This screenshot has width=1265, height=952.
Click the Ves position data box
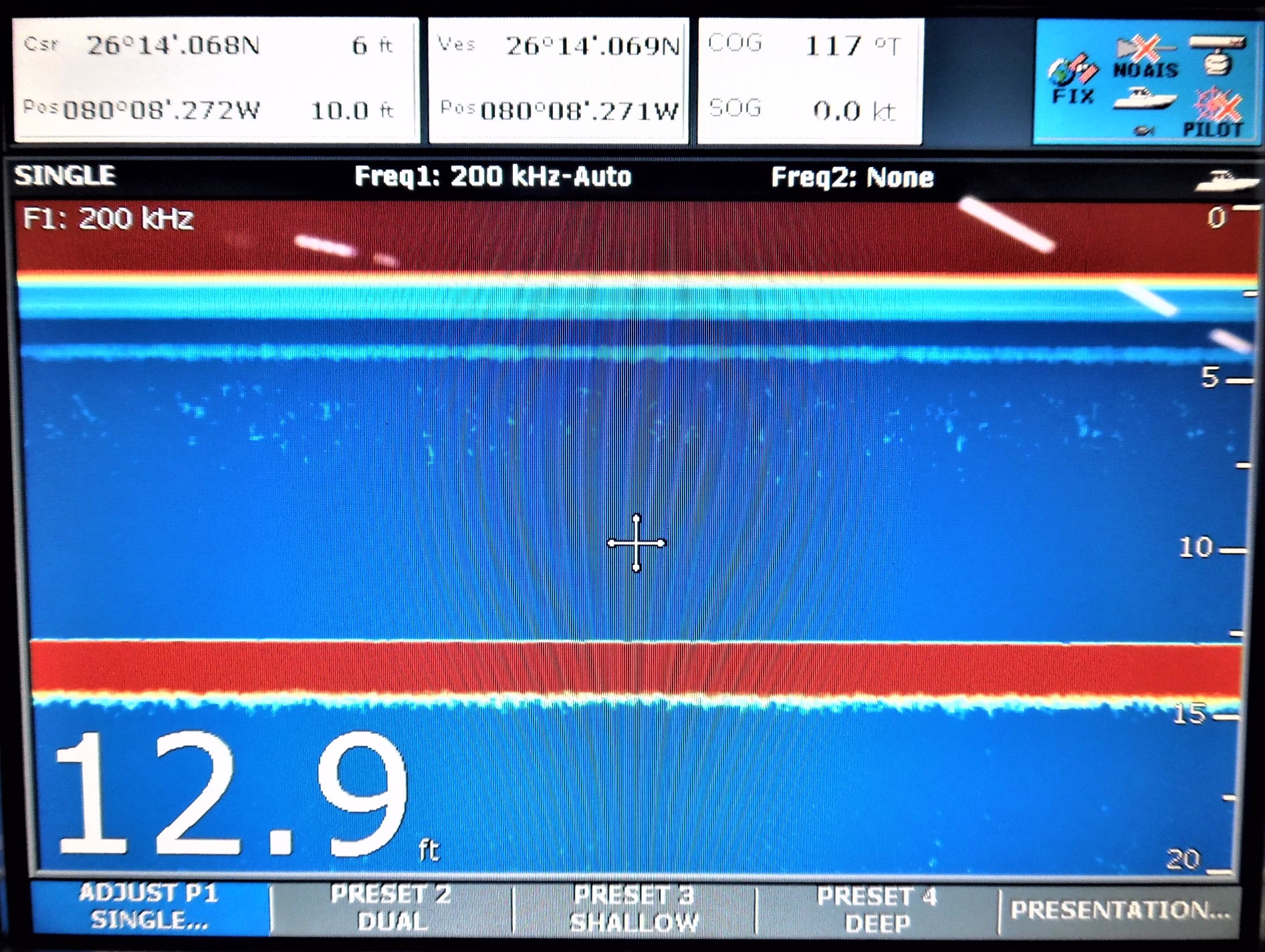click(x=558, y=79)
